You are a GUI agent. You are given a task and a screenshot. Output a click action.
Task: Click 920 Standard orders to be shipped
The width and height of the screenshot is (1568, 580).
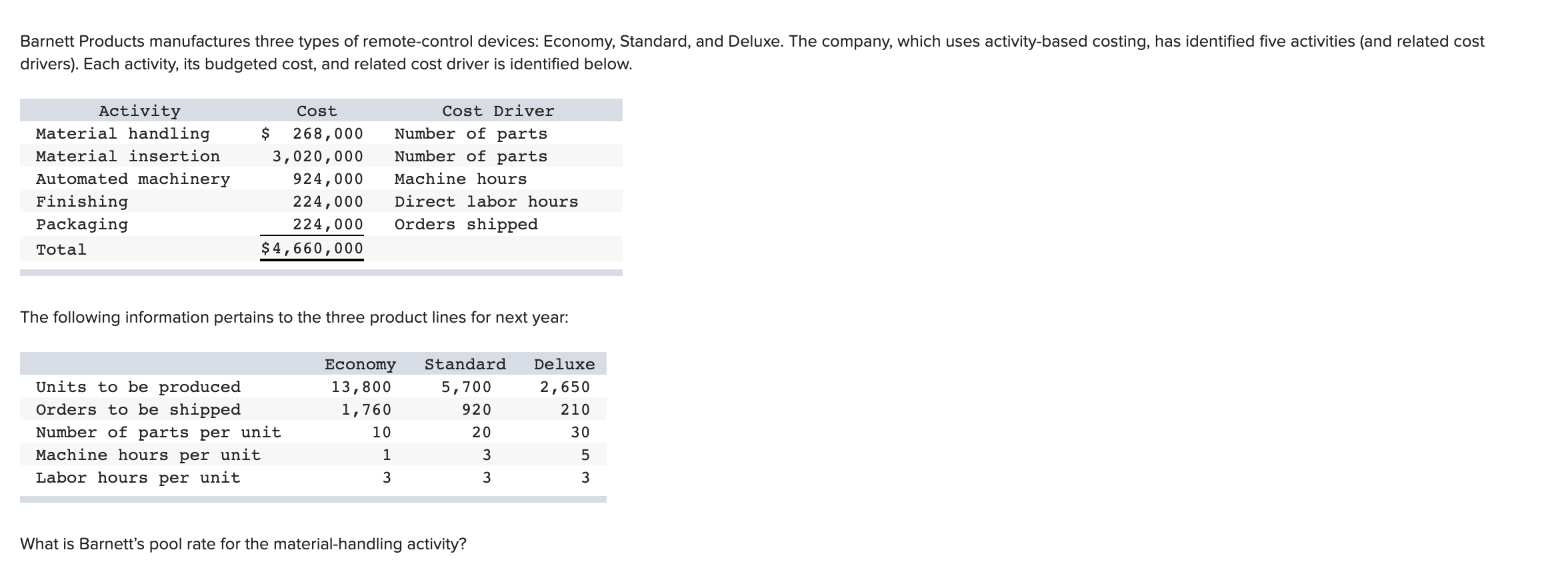pos(477,409)
